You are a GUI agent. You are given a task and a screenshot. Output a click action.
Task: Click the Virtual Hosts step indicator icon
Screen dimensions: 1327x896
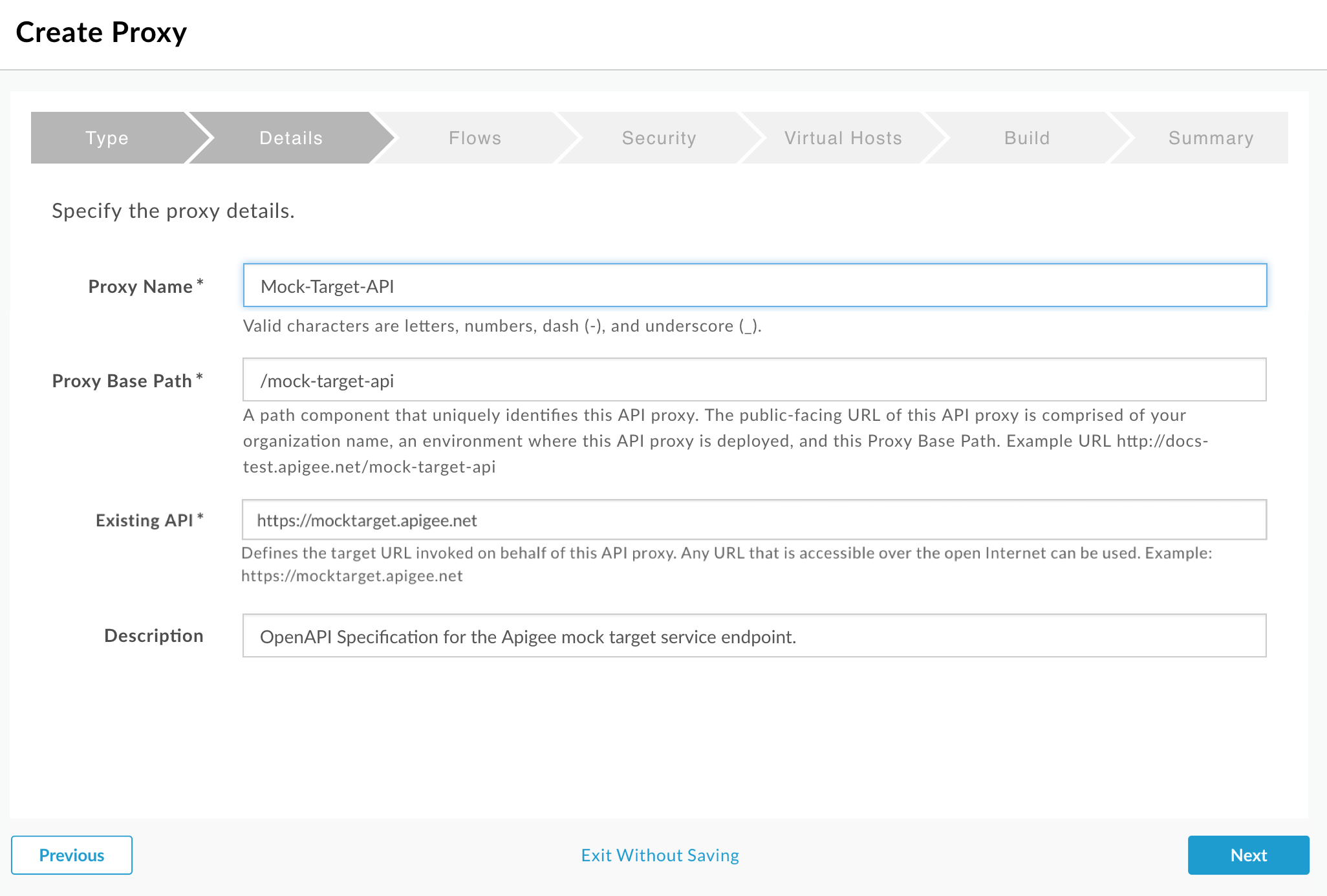click(x=843, y=137)
